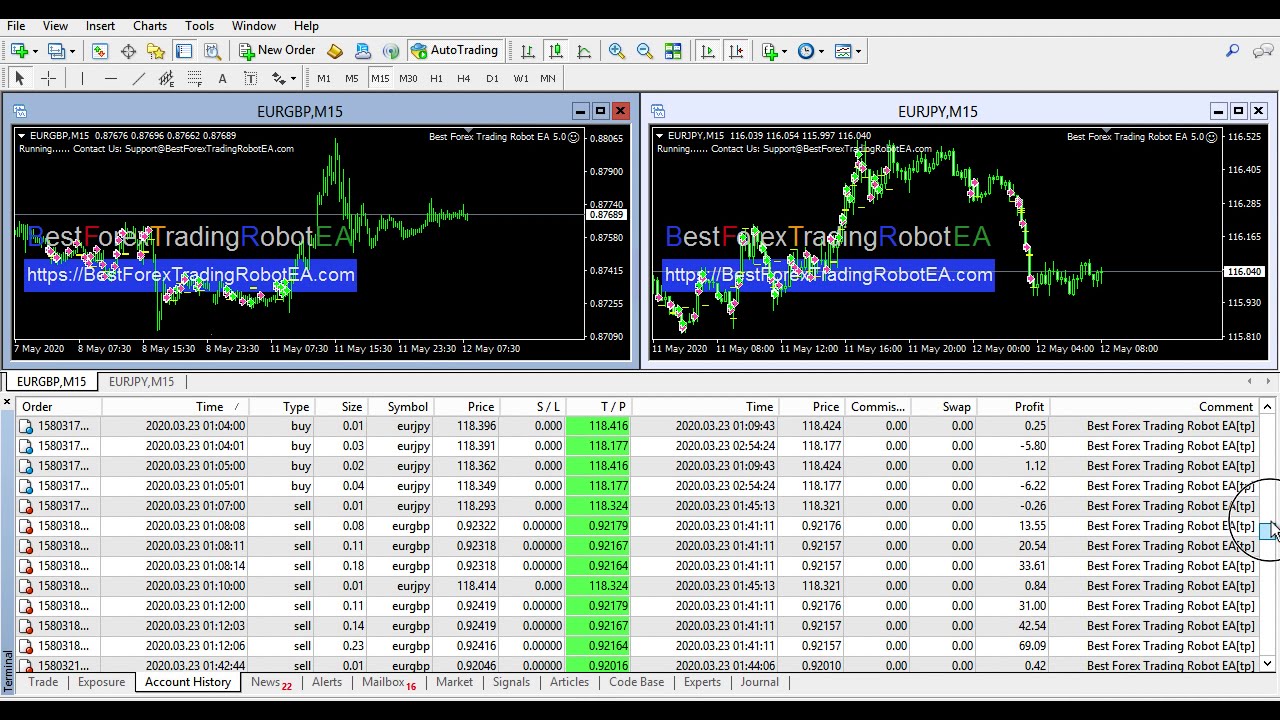
Task: Draw a Horizontal Line
Action: pos(110,78)
